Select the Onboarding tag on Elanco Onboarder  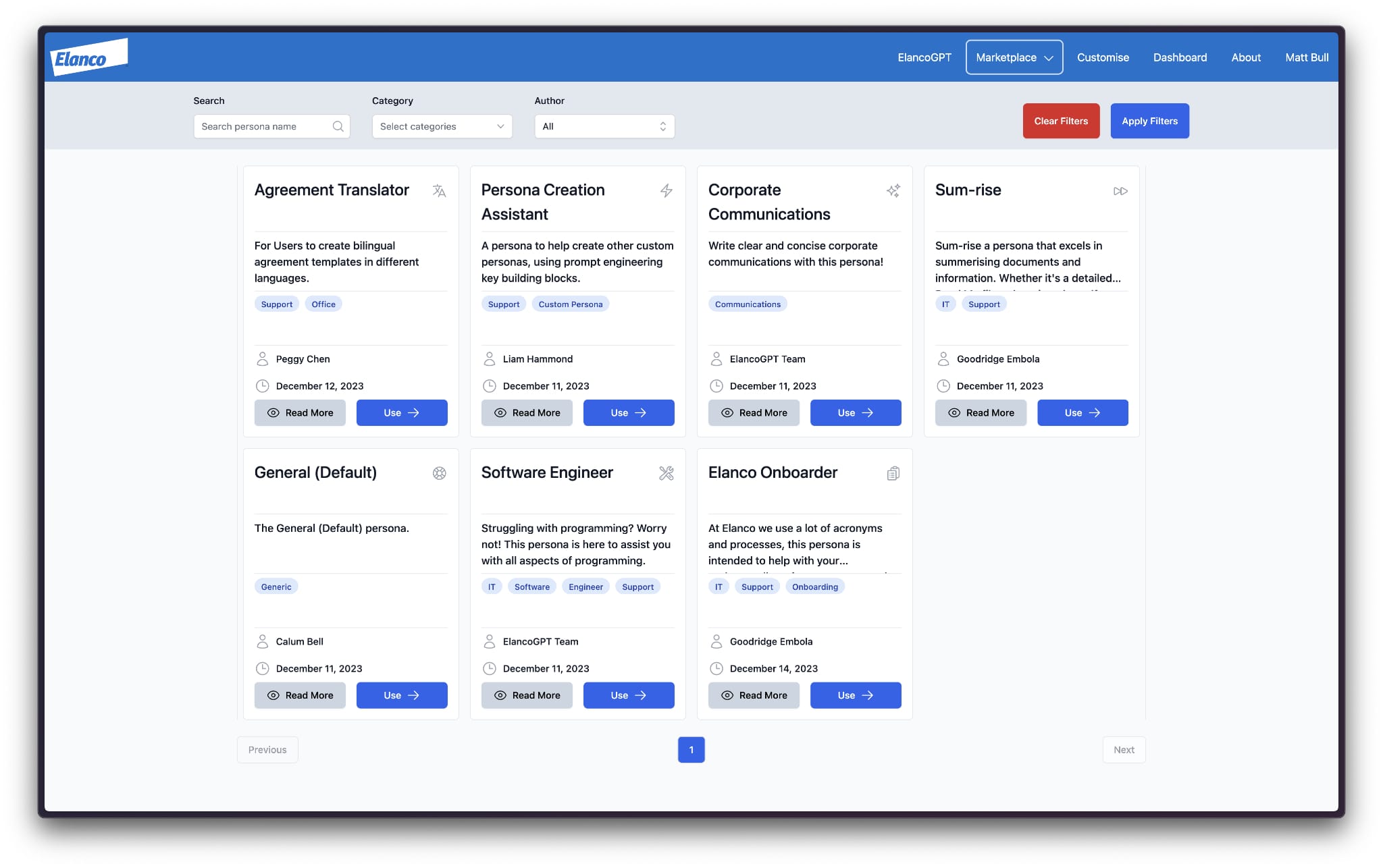814,587
